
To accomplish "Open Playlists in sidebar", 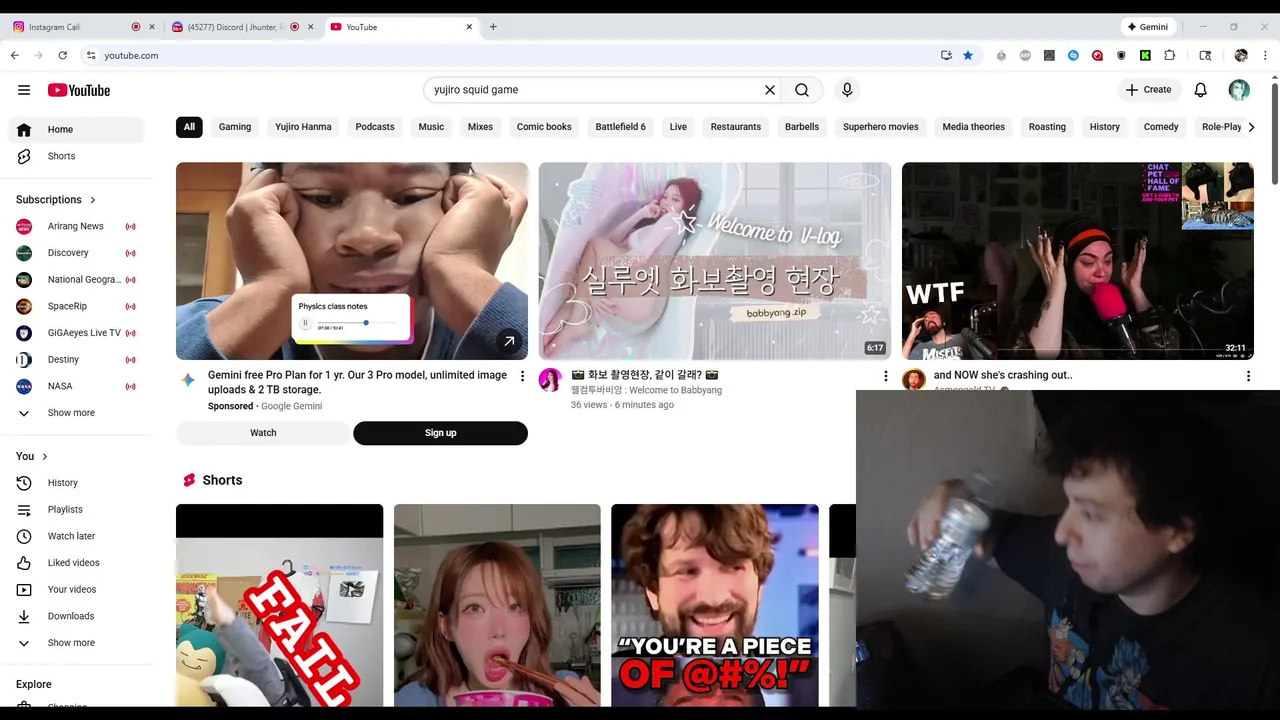I will tap(76, 510).
